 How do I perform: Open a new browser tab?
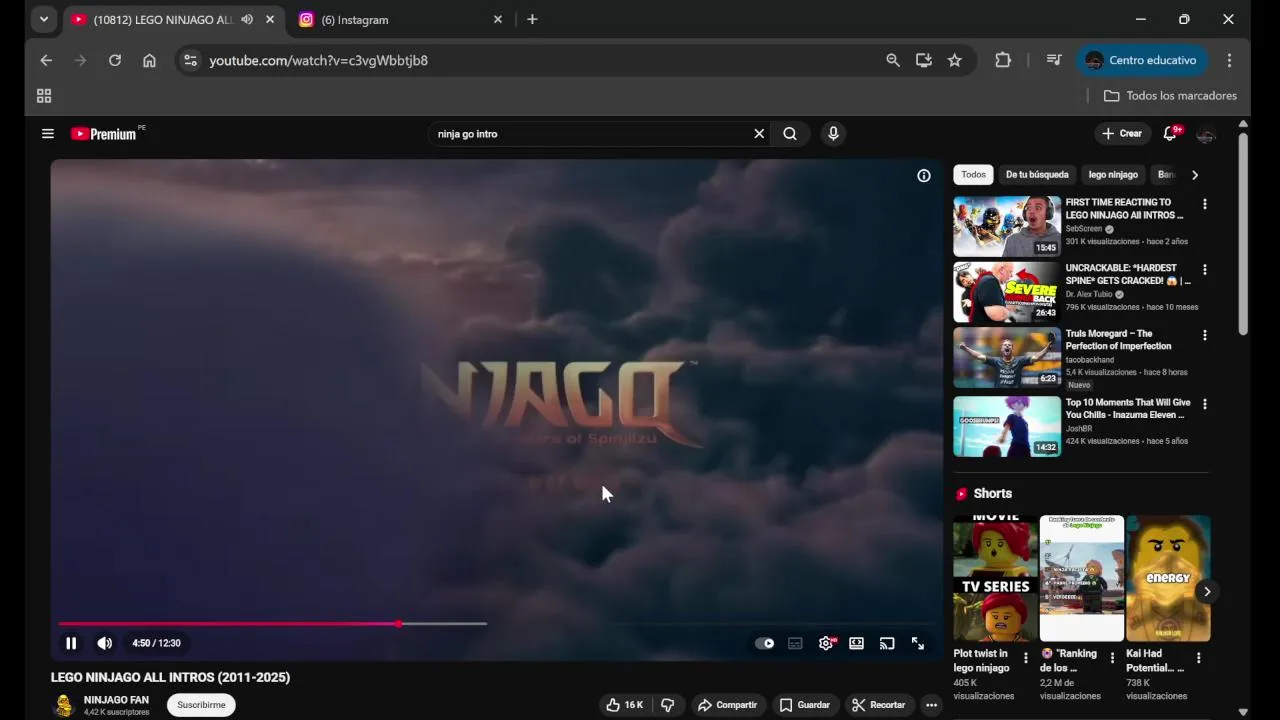pos(532,19)
